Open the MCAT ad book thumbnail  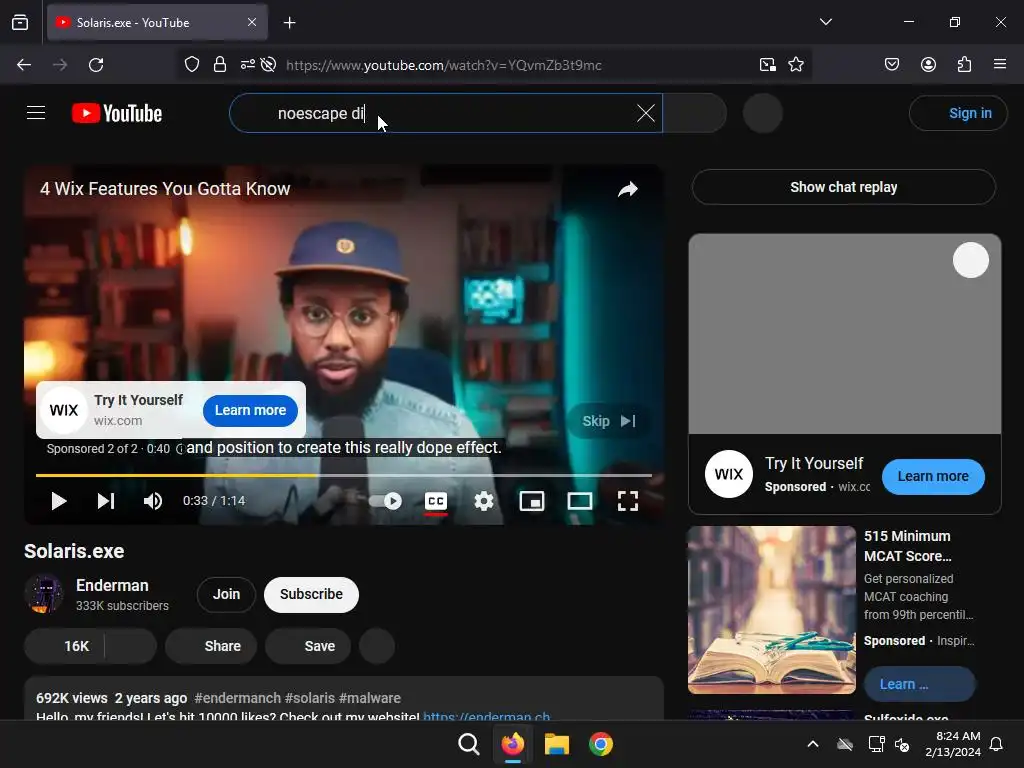[771, 610]
